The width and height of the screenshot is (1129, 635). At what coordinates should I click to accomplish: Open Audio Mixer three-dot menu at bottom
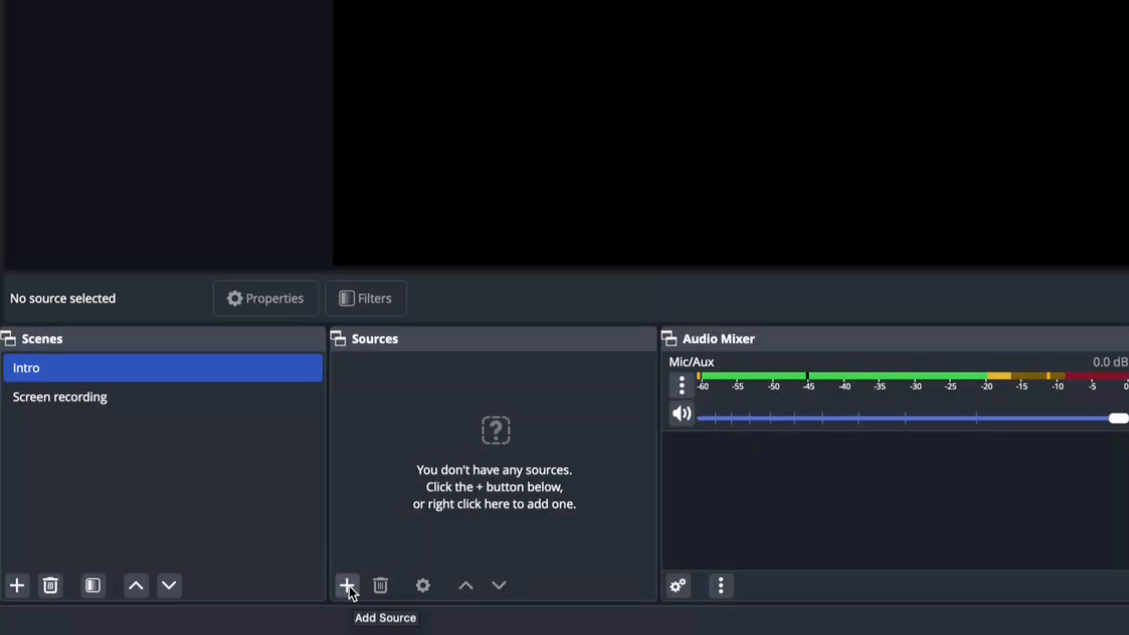(721, 586)
